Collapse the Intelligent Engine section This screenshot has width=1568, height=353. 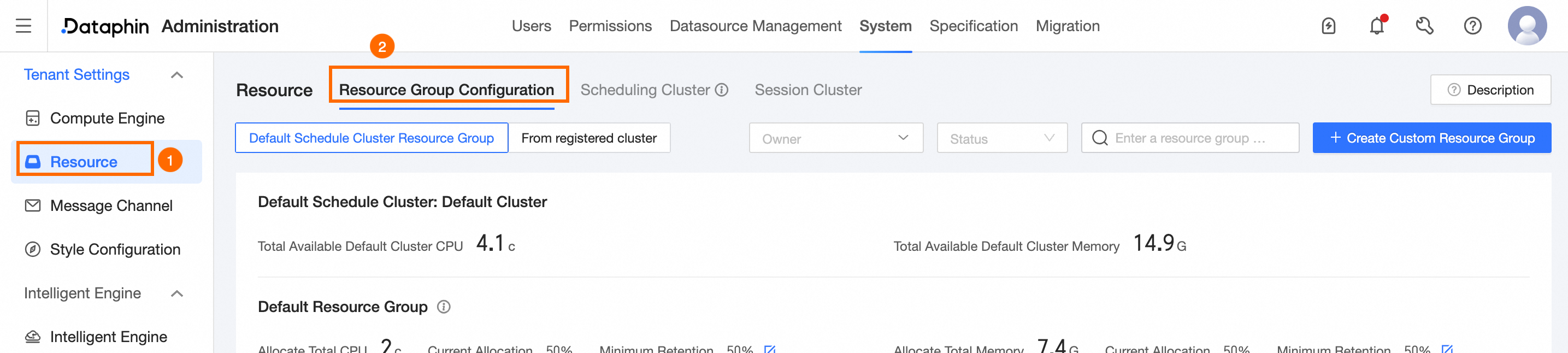(x=176, y=293)
